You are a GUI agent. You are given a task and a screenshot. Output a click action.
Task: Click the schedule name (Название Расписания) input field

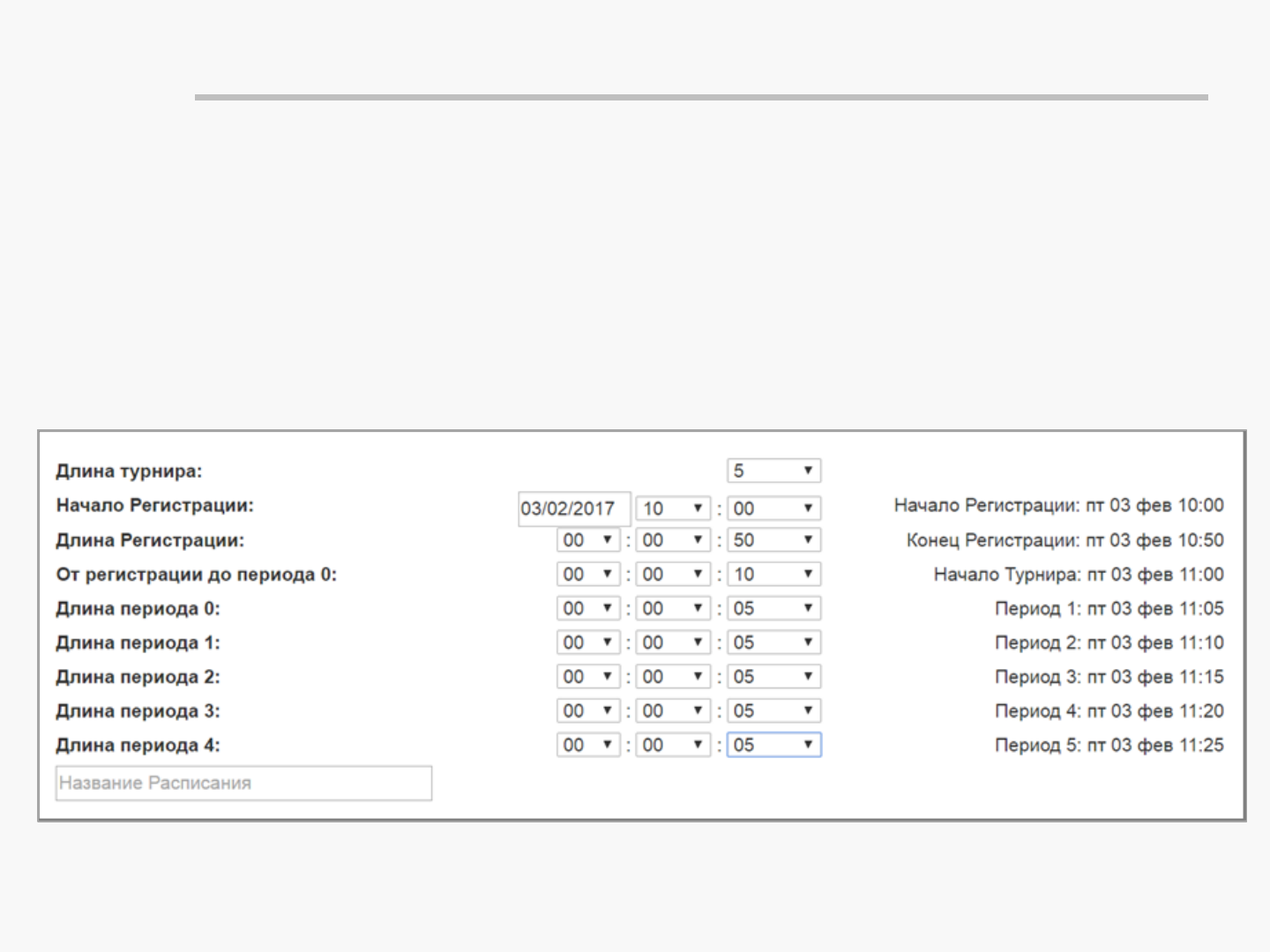(243, 783)
